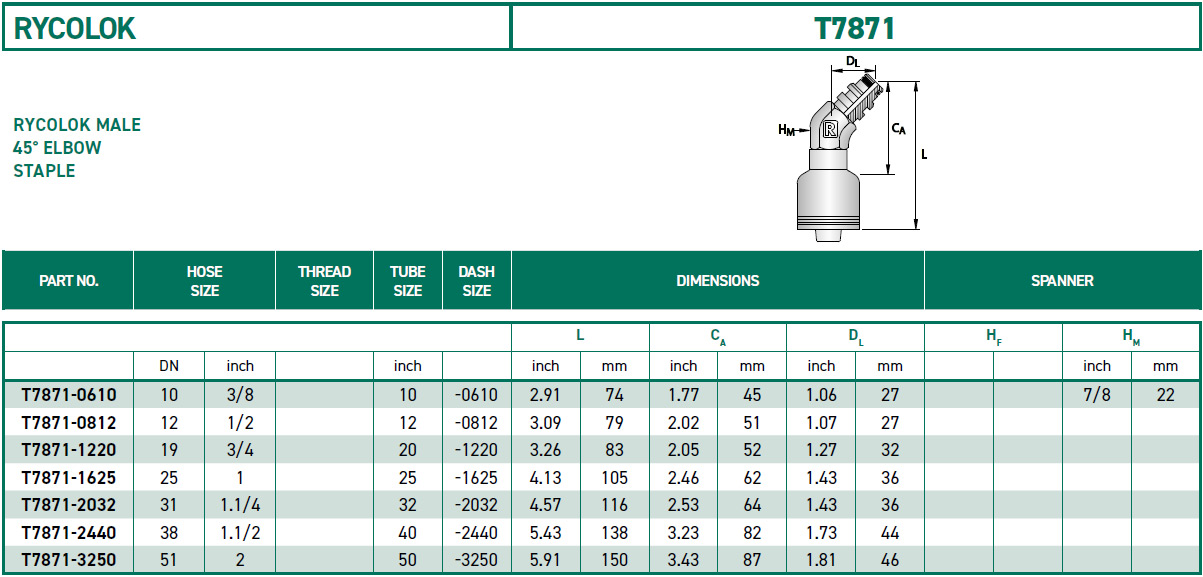
Task: Click the DL inch value 1.81
Action: coord(821,560)
